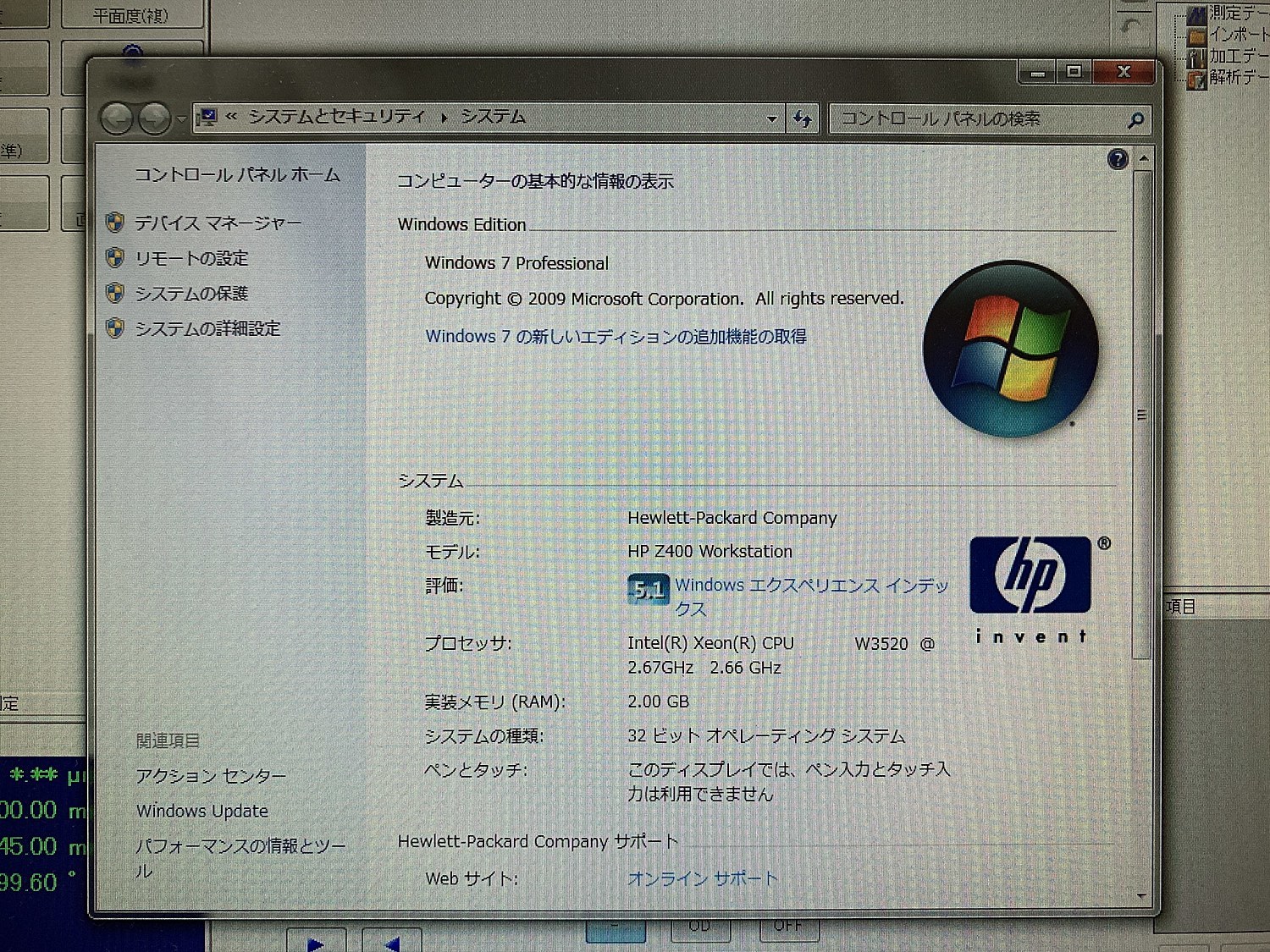This screenshot has width=1270, height=952.
Task: Click the 'Intel(R) Xeon(R) CPU' processor text
Action: pyautogui.click(x=710, y=643)
